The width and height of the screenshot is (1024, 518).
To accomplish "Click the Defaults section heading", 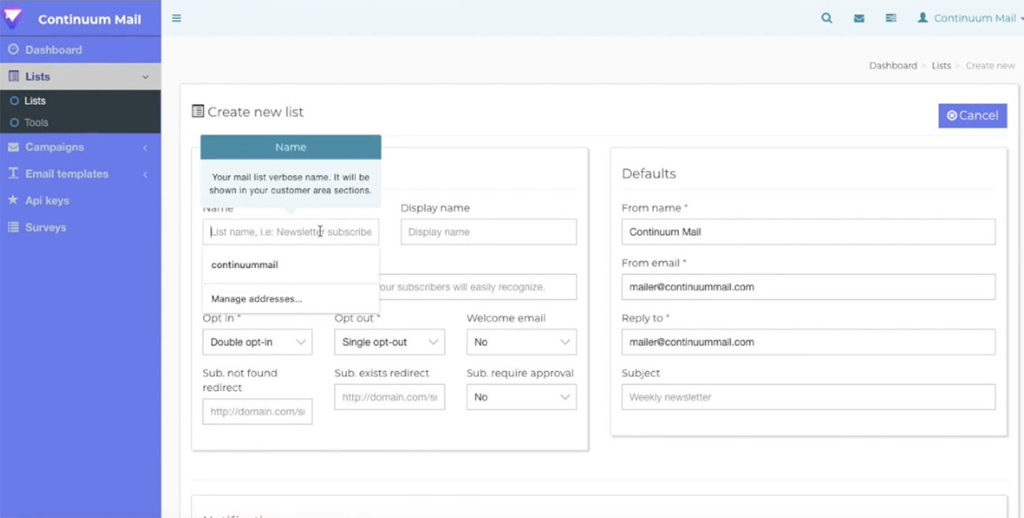I will [648, 174].
